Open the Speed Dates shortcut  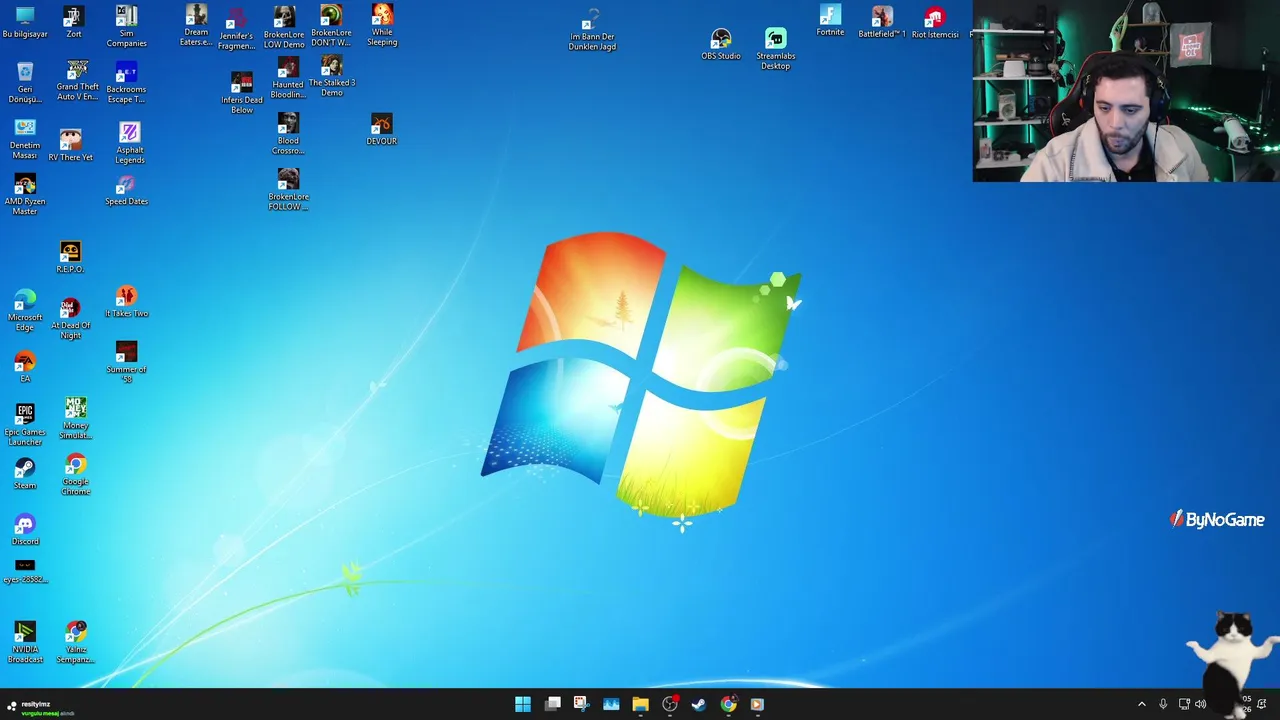click(x=126, y=190)
